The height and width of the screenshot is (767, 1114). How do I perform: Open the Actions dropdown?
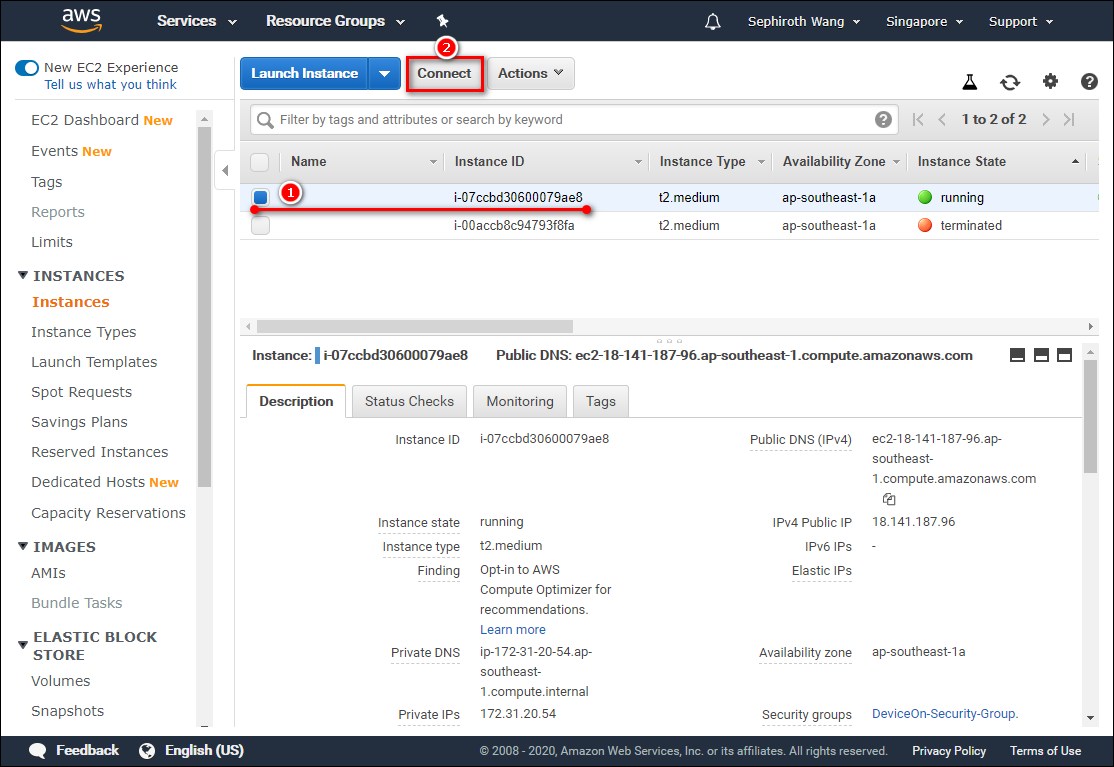coord(530,73)
